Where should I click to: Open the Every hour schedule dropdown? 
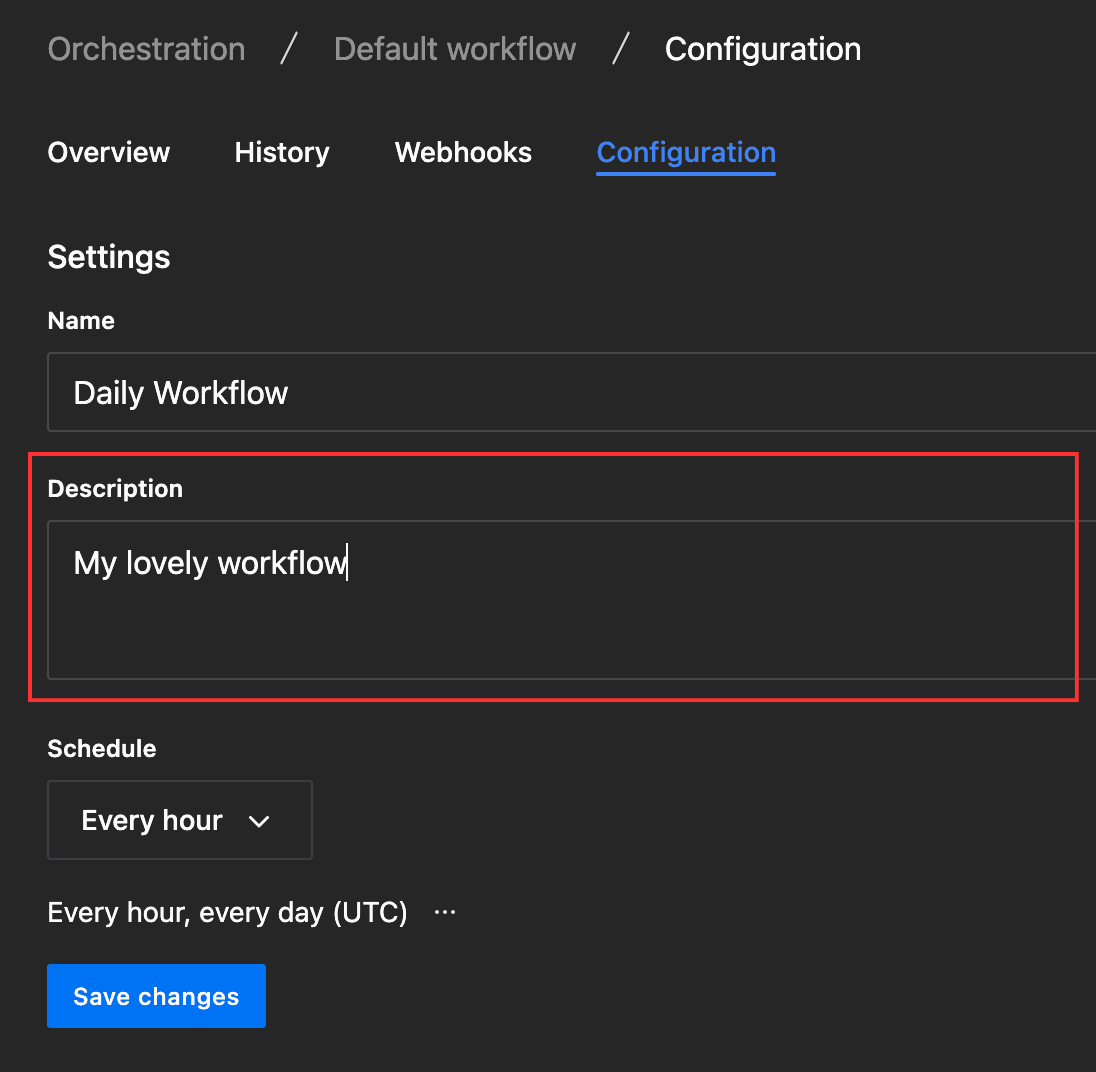(179, 820)
